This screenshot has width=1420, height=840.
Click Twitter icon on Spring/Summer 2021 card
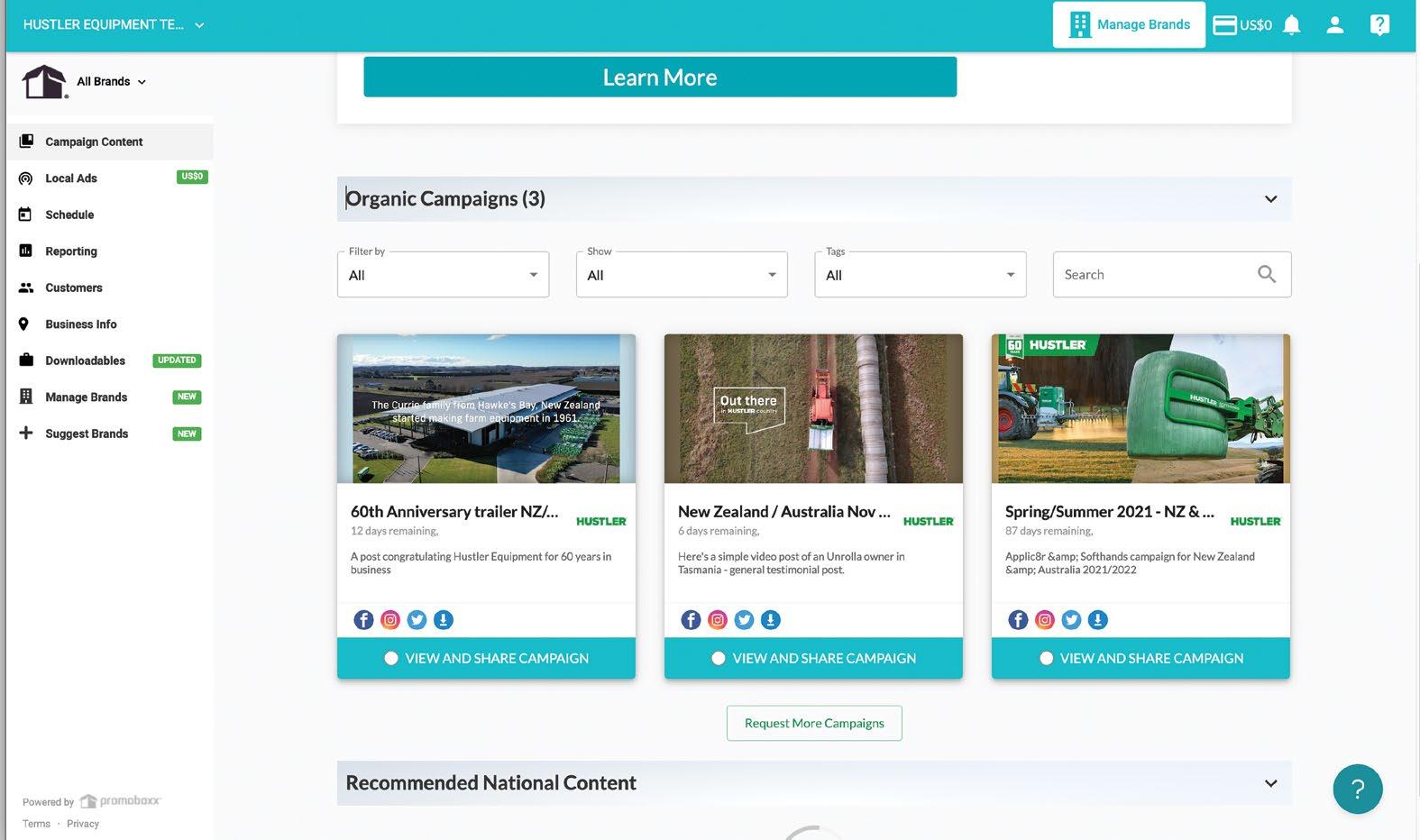coord(1071,620)
